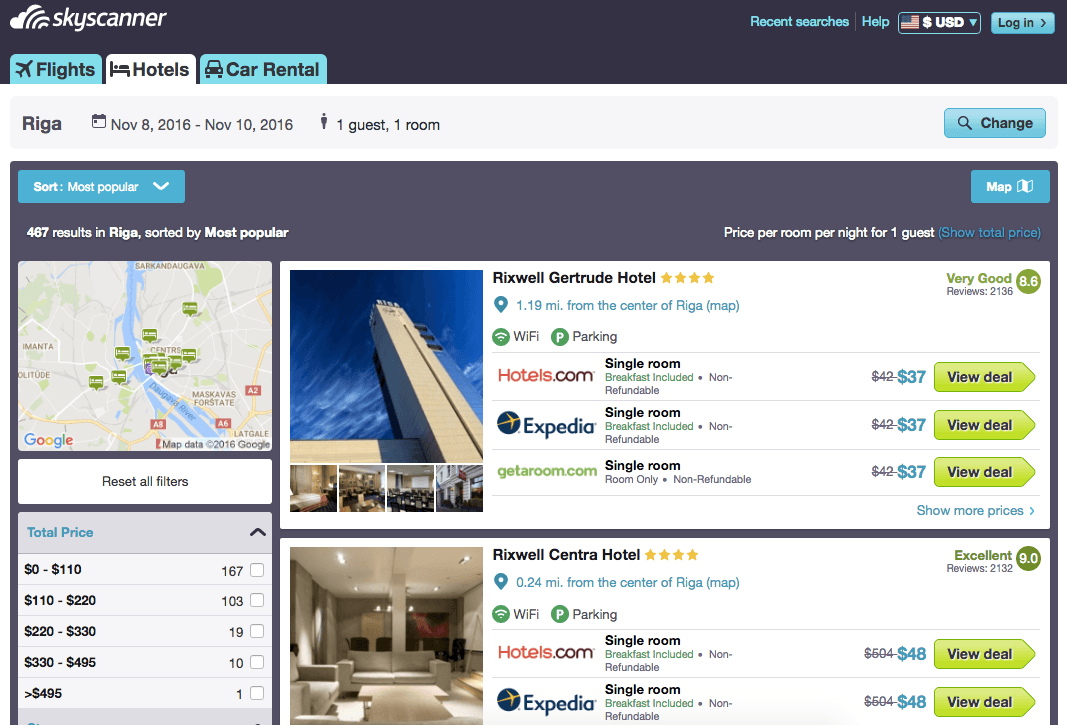Check the >$495 price filter
1067x725 pixels.
(x=257, y=693)
